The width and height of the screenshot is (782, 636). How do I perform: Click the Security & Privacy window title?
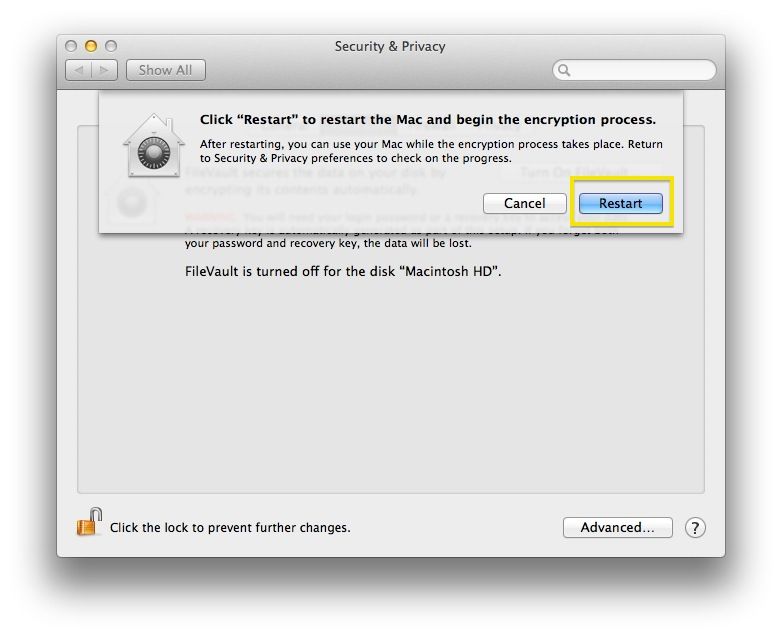390,46
